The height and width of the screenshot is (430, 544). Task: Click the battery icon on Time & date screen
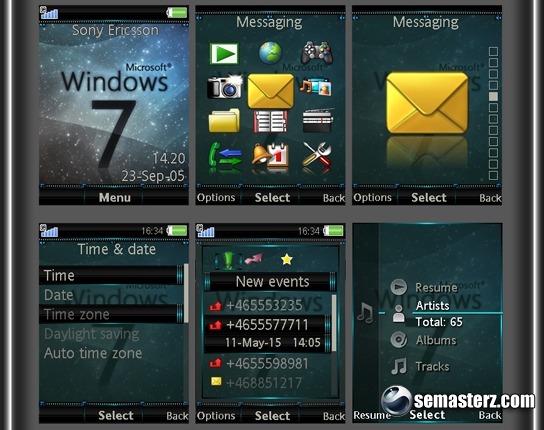tap(177, 230)
